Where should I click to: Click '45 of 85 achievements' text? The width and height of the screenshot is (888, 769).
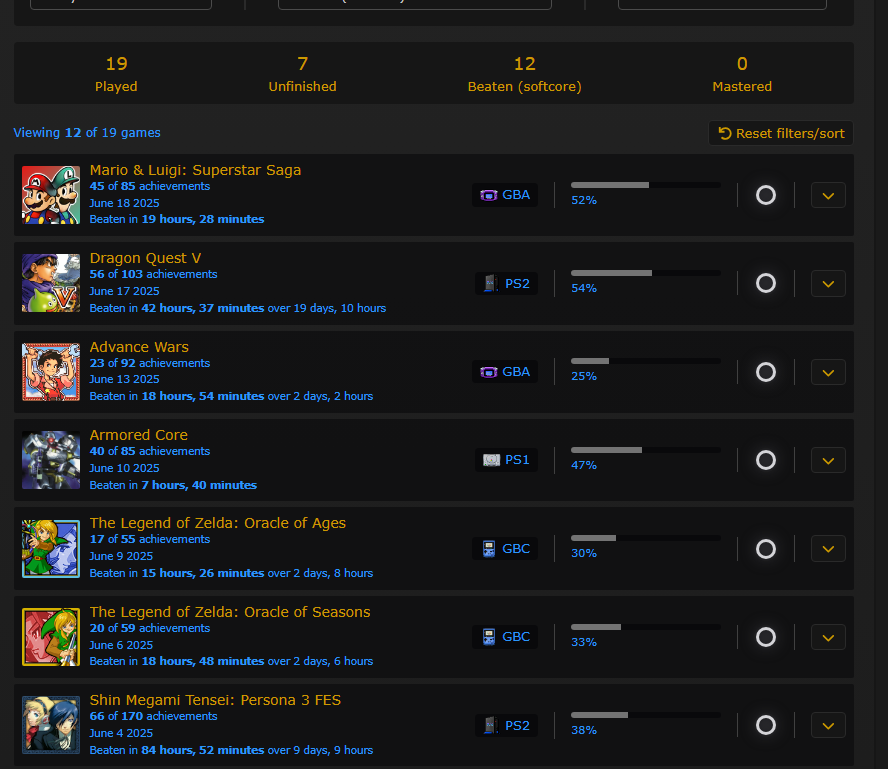coord(150,186)
